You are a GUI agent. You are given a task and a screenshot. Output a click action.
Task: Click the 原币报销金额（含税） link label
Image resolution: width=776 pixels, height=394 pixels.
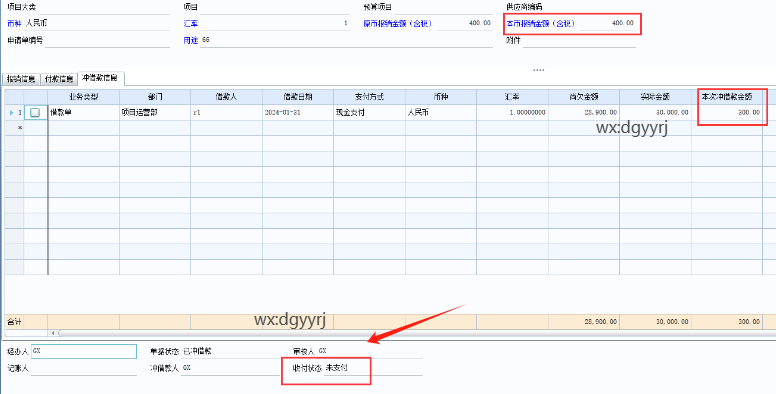pyautogui.click(x=397, y=23)
